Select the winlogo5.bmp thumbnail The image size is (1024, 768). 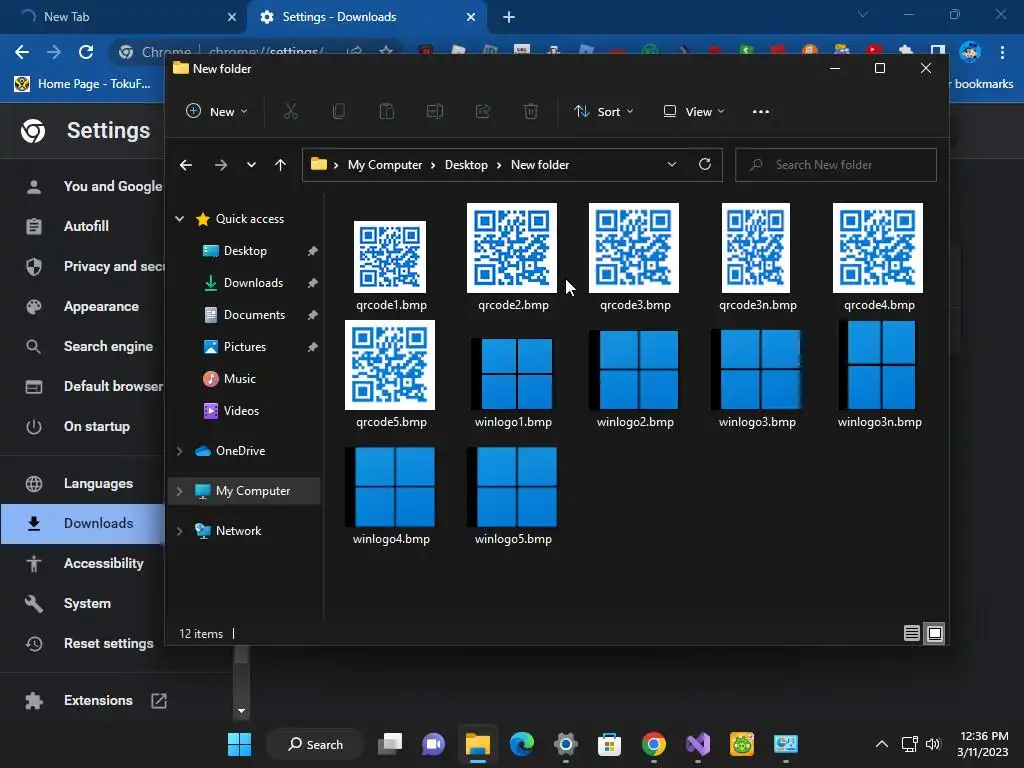(513, 487)
